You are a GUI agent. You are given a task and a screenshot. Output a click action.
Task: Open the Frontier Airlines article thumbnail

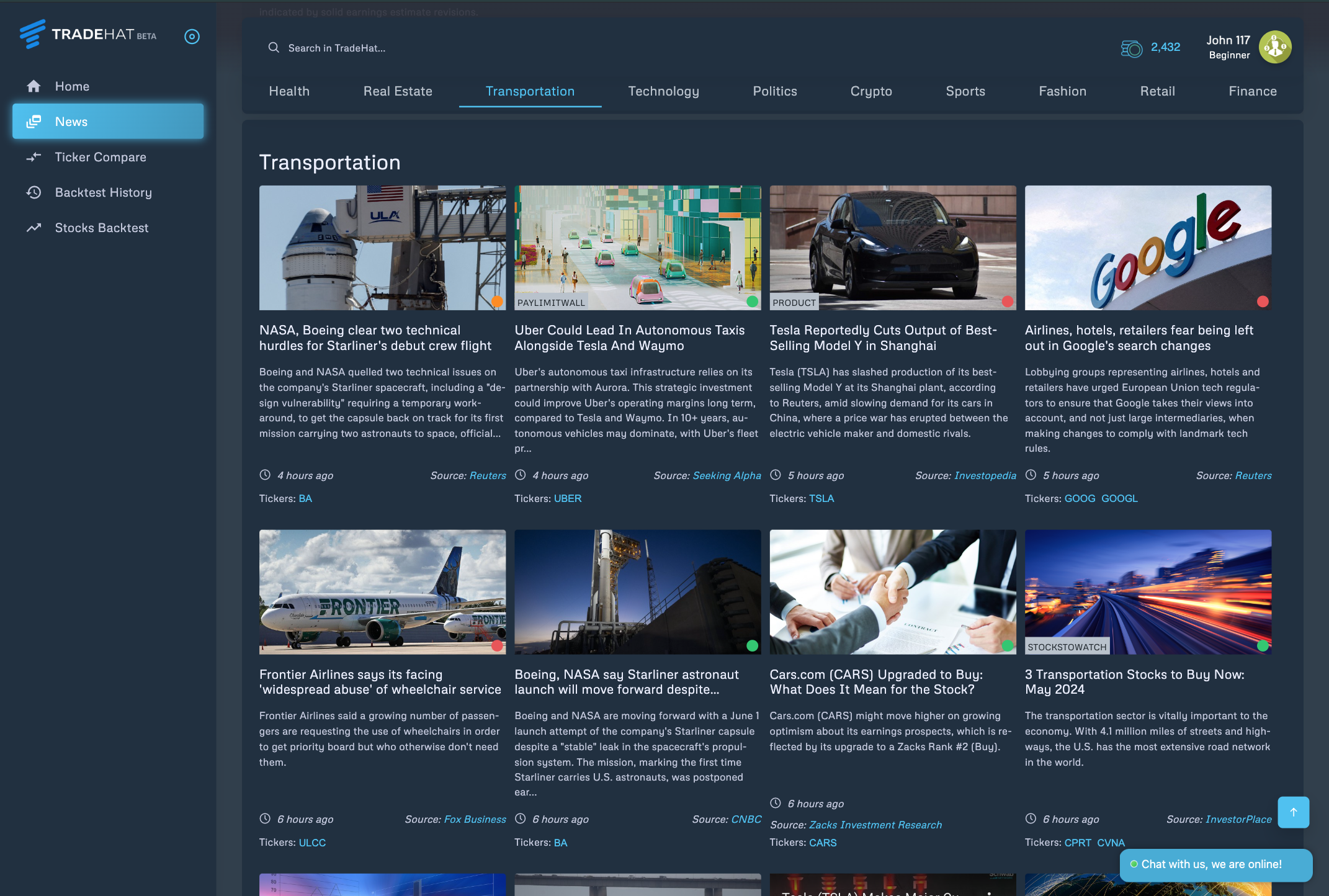[x=382, y=591]
